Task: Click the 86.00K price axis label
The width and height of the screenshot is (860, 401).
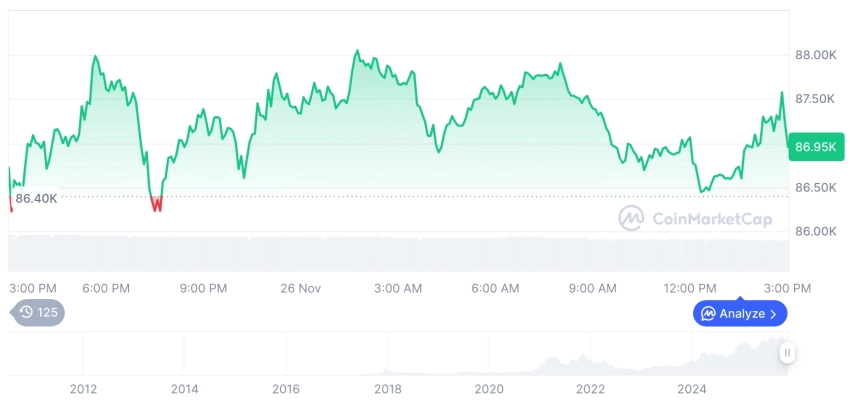Action: (816, 231)
